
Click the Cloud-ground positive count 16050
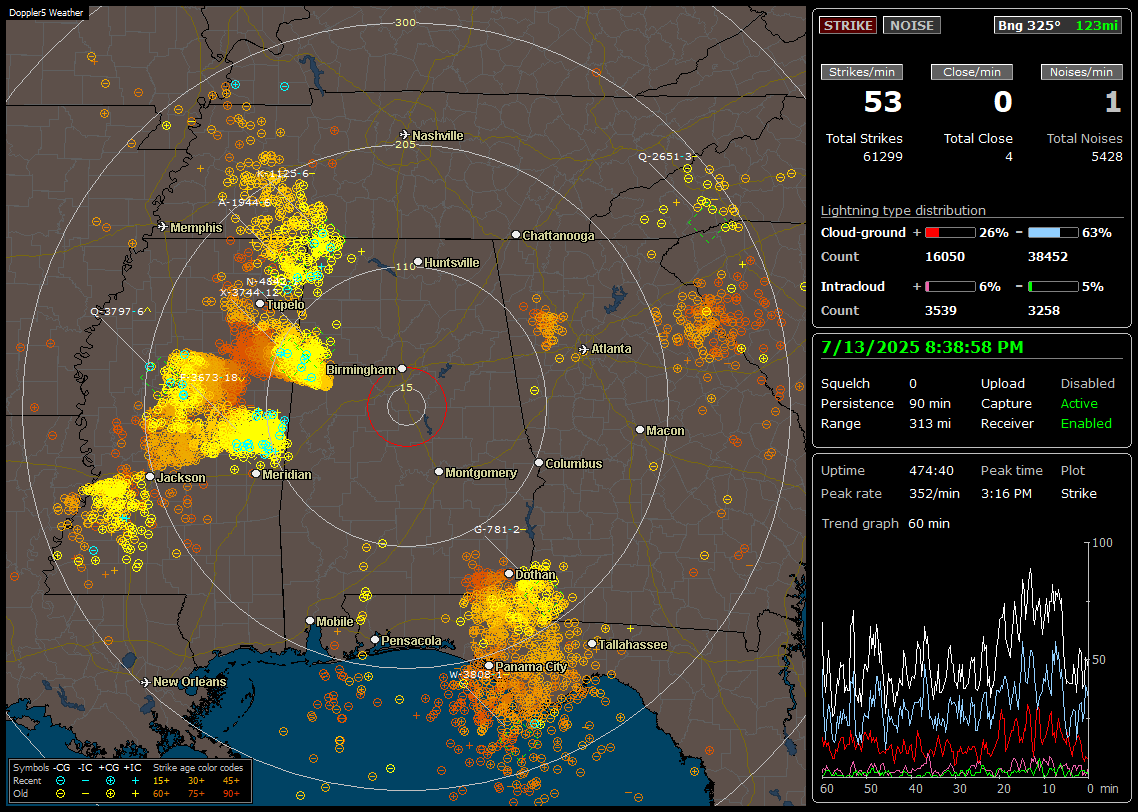click(945, 256)
